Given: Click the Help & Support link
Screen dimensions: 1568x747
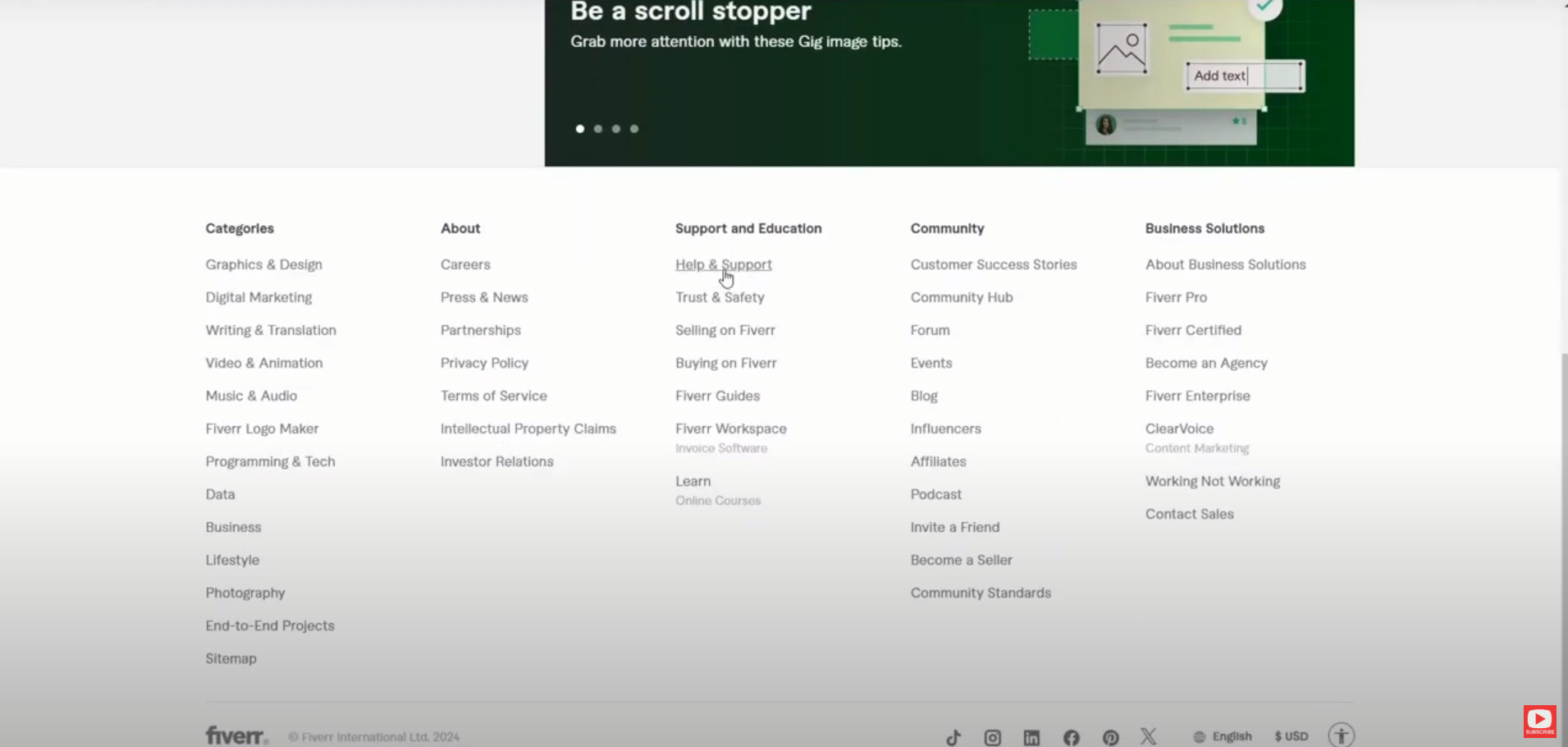Looking at the screenshot, I should click(x=723, y=264).
